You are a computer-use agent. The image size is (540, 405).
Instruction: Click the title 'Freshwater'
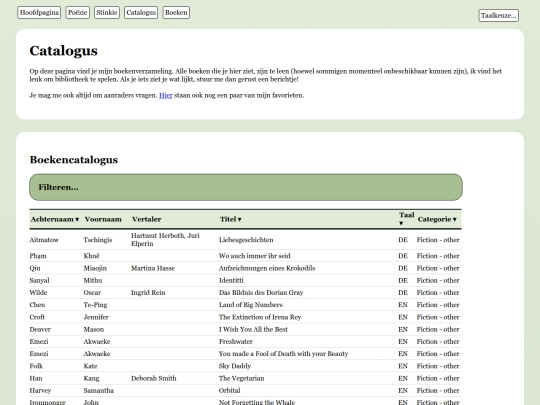click(x=236, y=342)
